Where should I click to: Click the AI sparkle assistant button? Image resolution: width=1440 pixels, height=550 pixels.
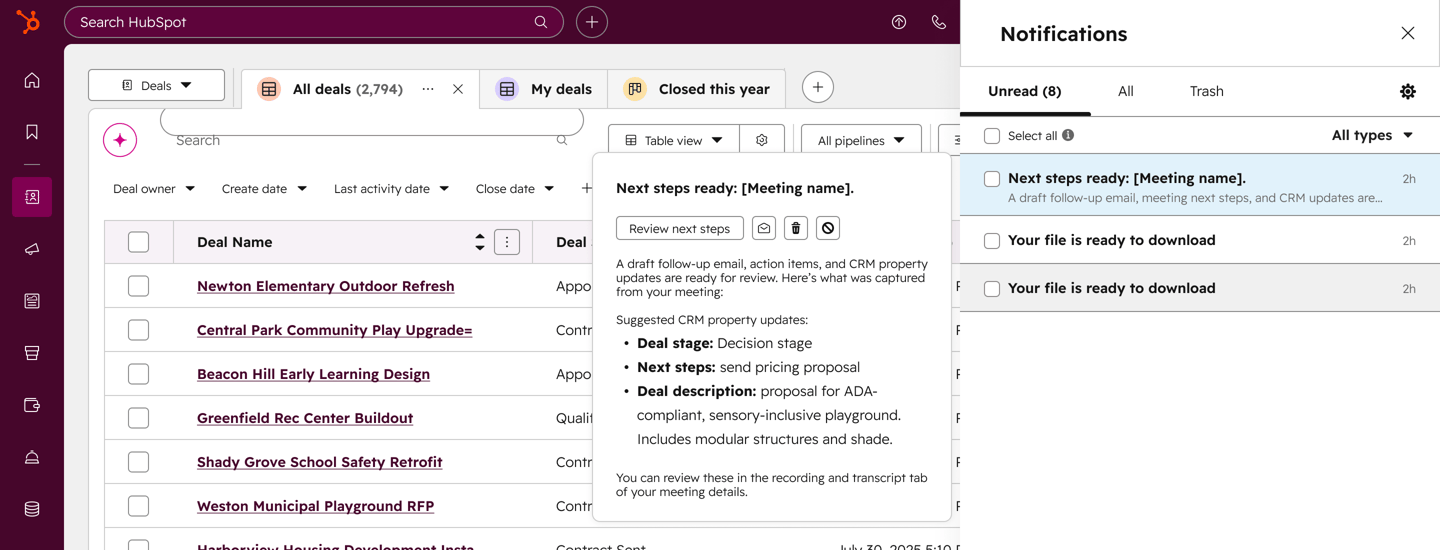[120, 140]
